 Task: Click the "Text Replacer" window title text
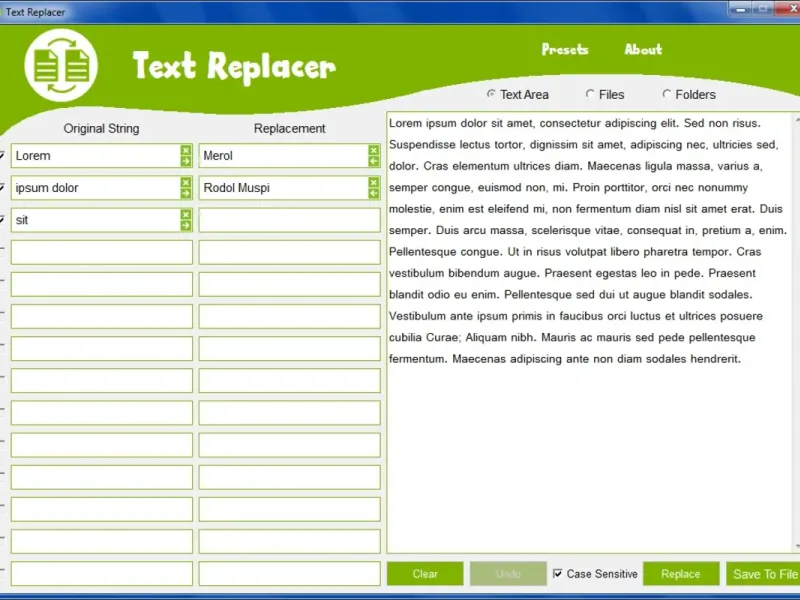(35, 12)
